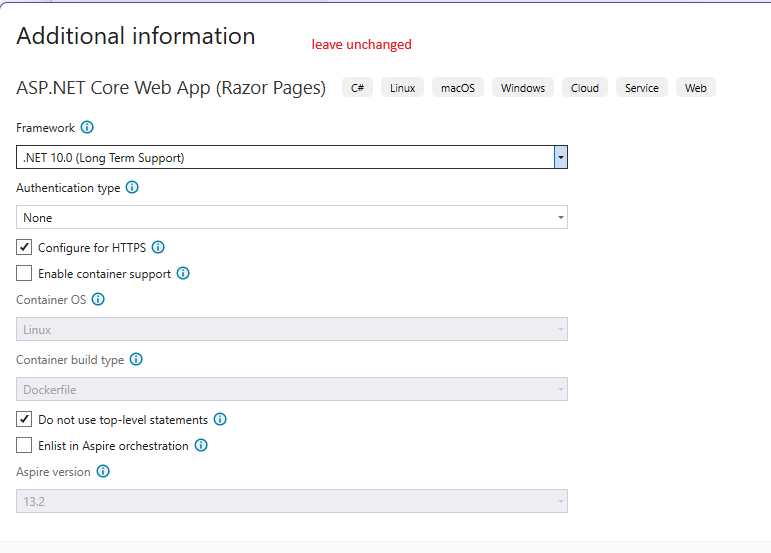Click the info icon next to Aspire version
The image size is (771, 553).
[103, 471]
